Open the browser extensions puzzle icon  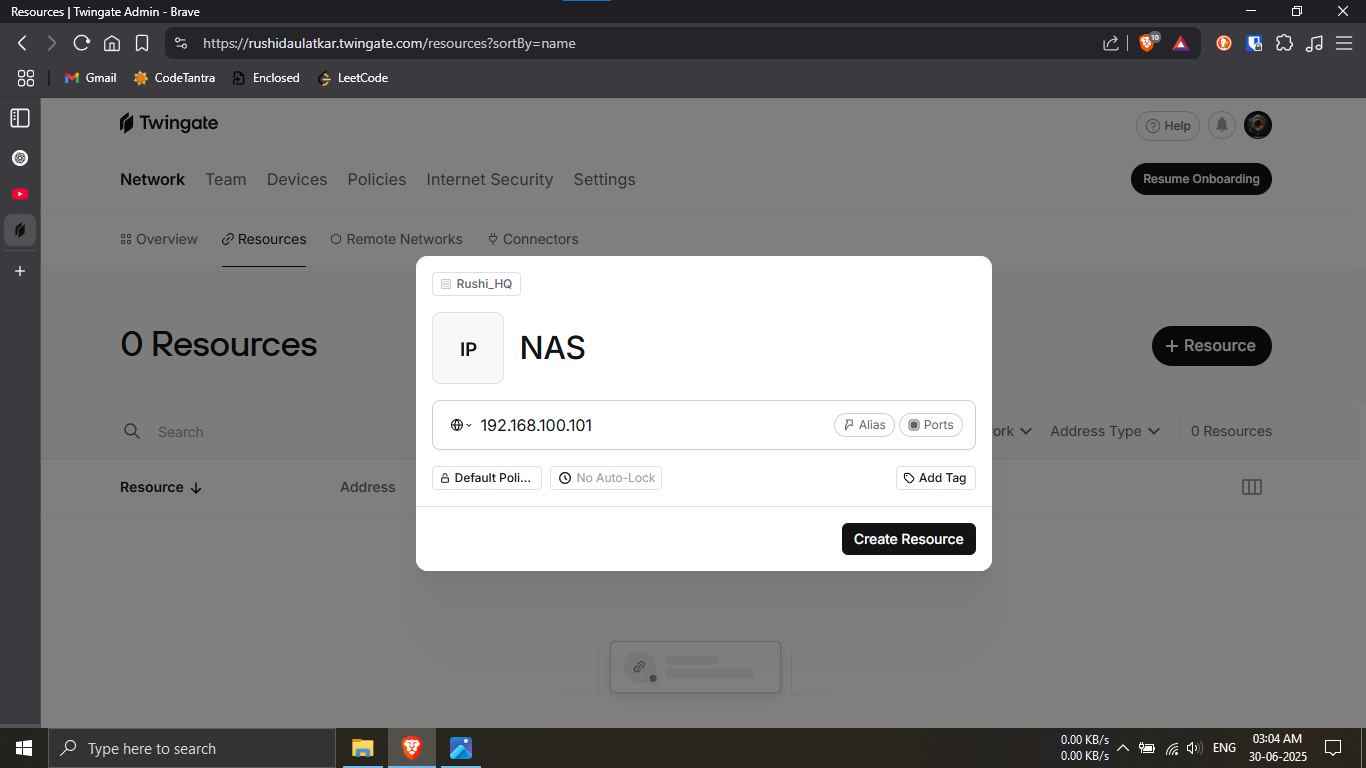pos(1284,43)
